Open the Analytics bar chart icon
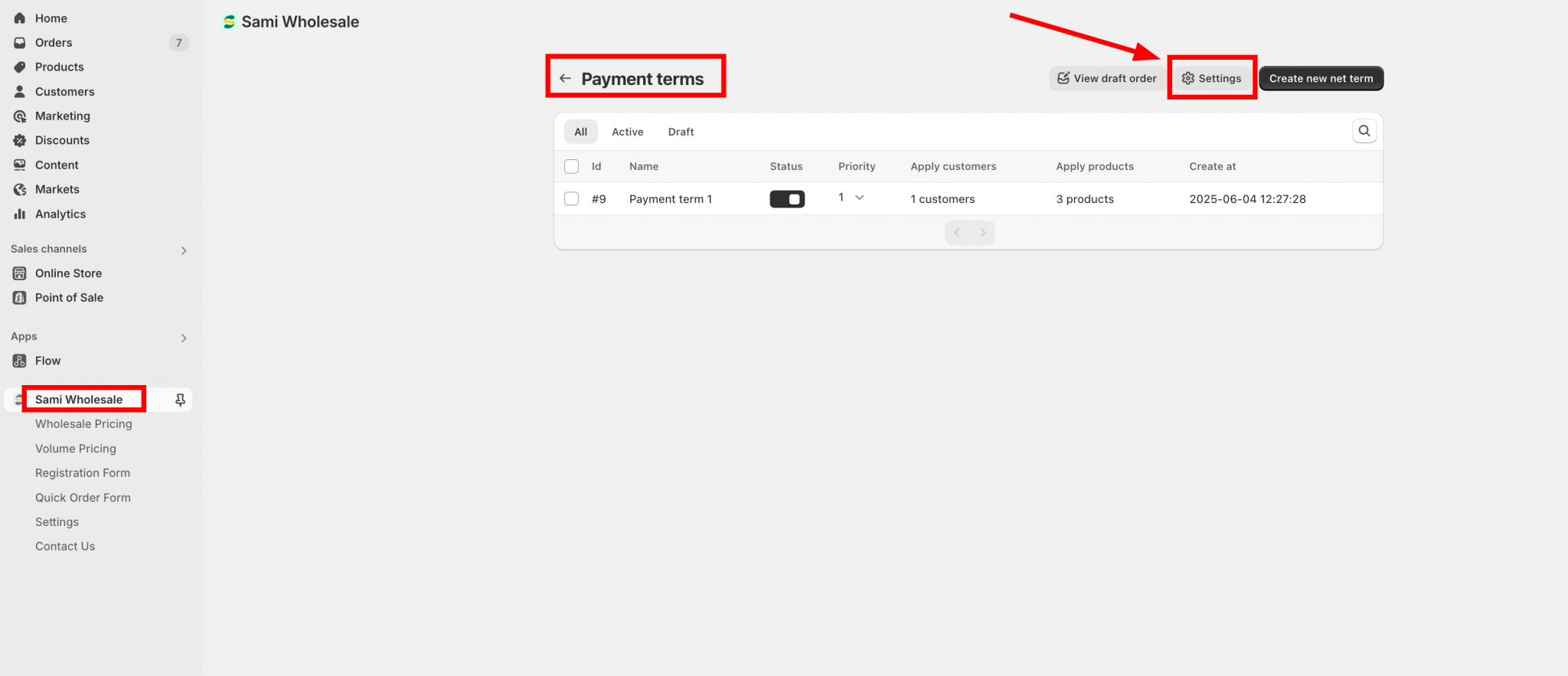This screenshot has height=676, width=1568. click(20, 214)
